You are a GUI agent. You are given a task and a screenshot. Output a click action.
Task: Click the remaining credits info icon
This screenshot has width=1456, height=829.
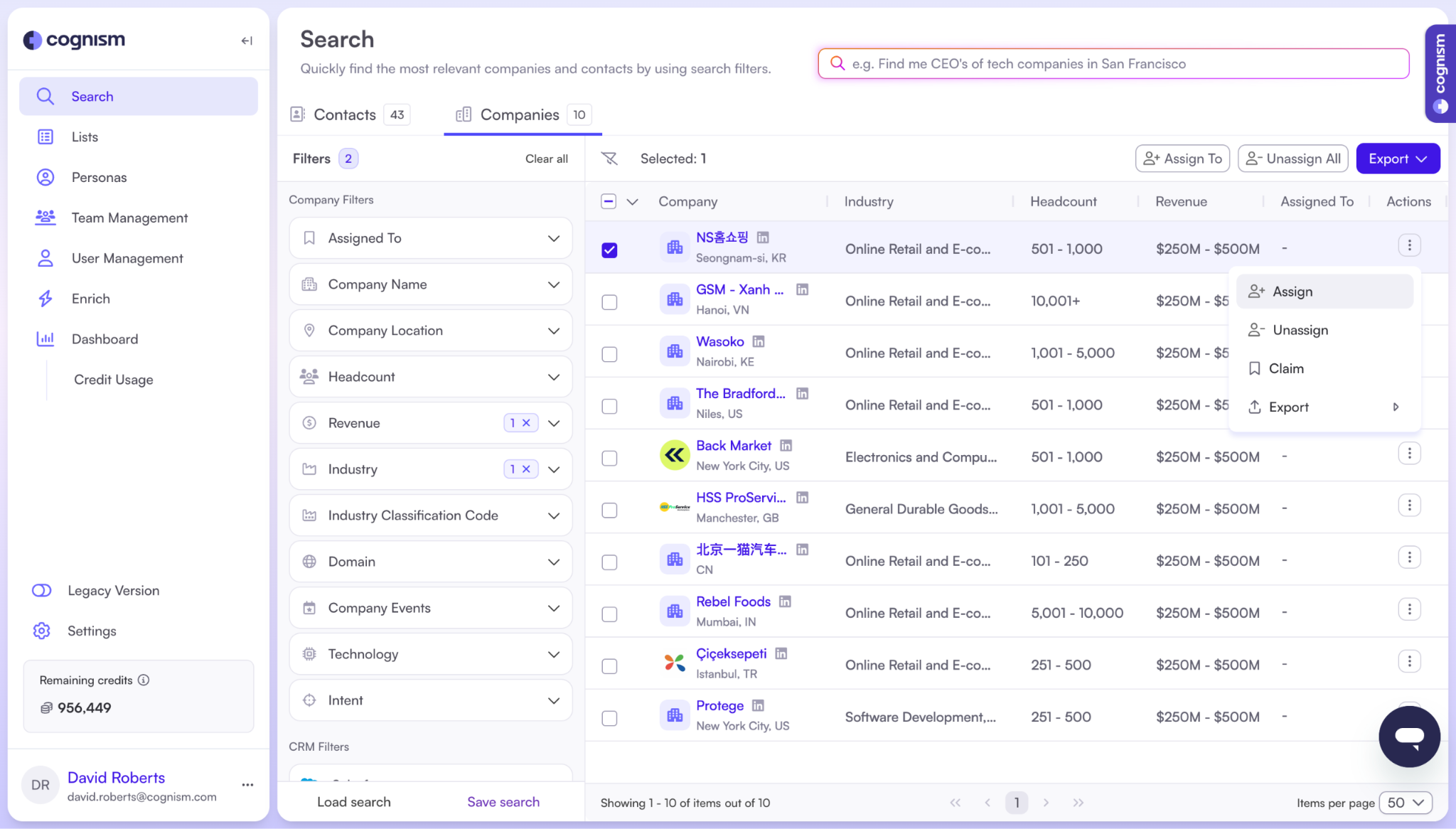pyautogui.click(x=144, y=680)
